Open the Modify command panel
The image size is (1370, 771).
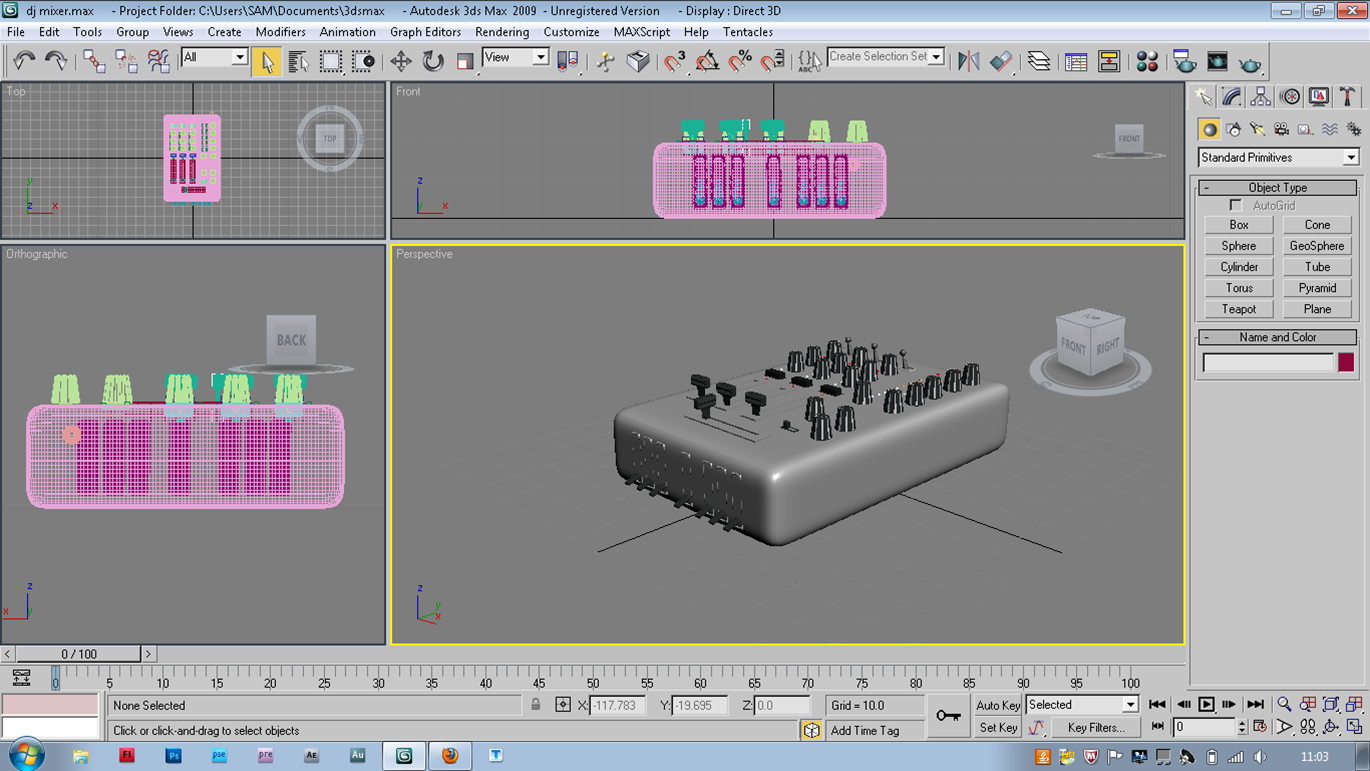click(1230, 96)
